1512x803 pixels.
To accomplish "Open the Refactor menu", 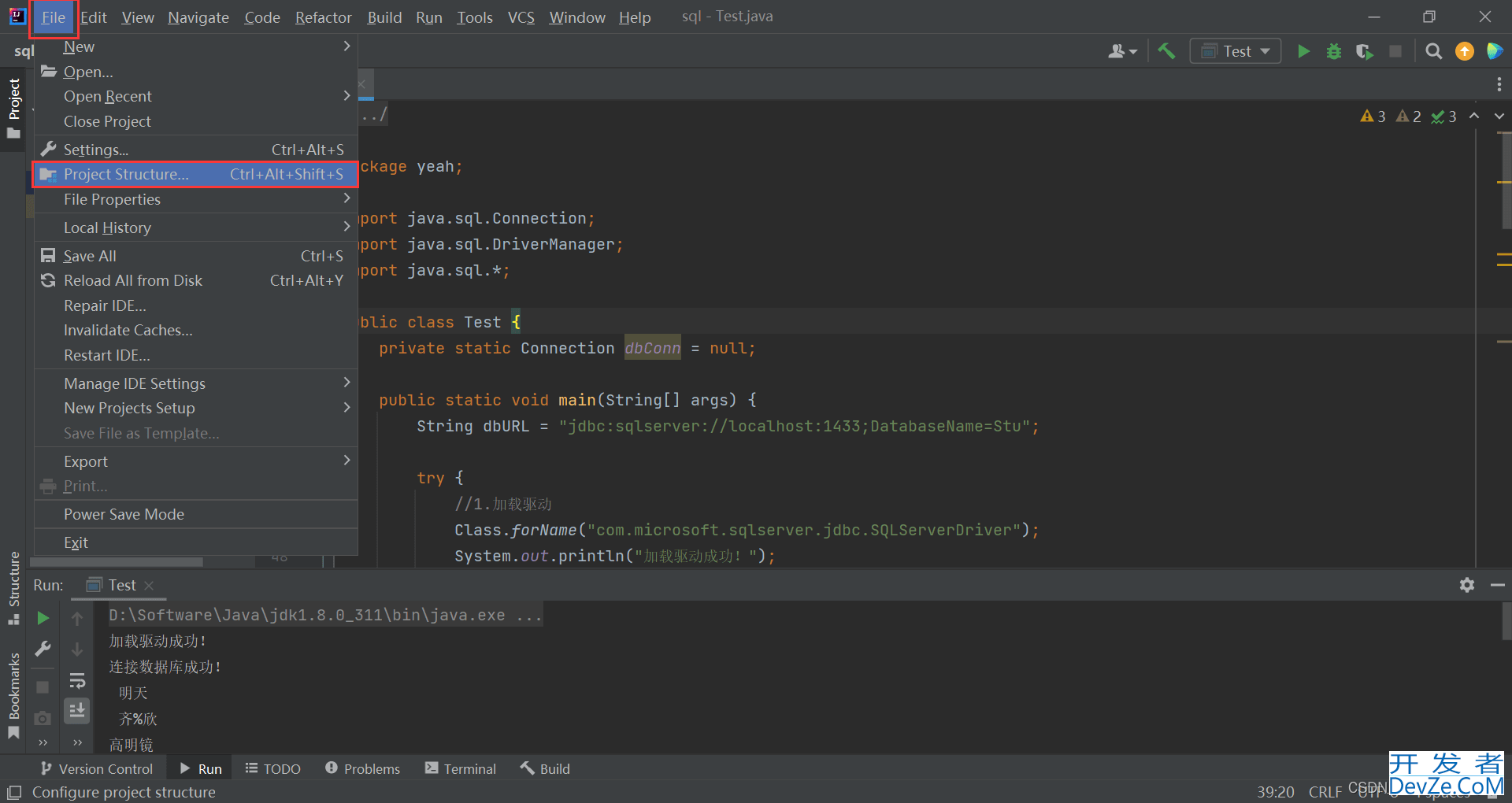I will (x=323, y=17).
